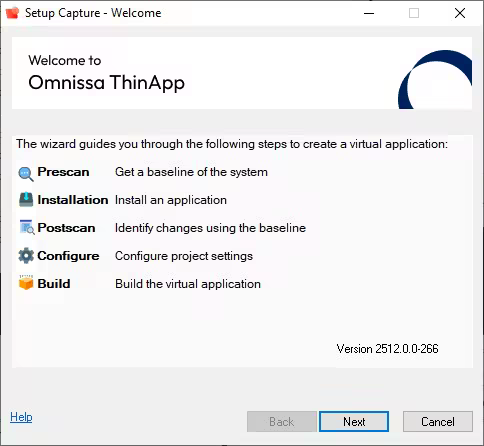484x446 pixels.
Task: Click the Configure gear icon
Action: (x=26, y=256)
